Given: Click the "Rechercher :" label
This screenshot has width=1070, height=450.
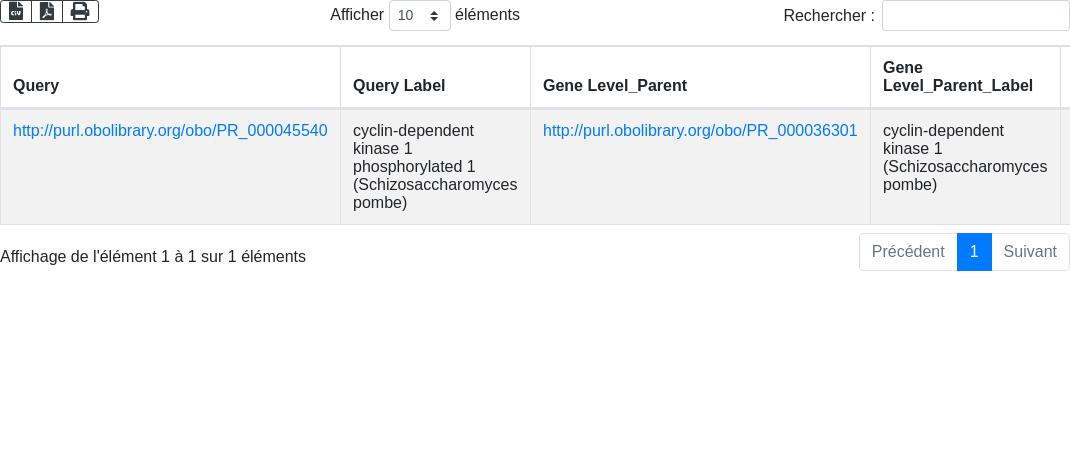Looking at the screenshot, I should pyautogui.click(x=828, y=16).
